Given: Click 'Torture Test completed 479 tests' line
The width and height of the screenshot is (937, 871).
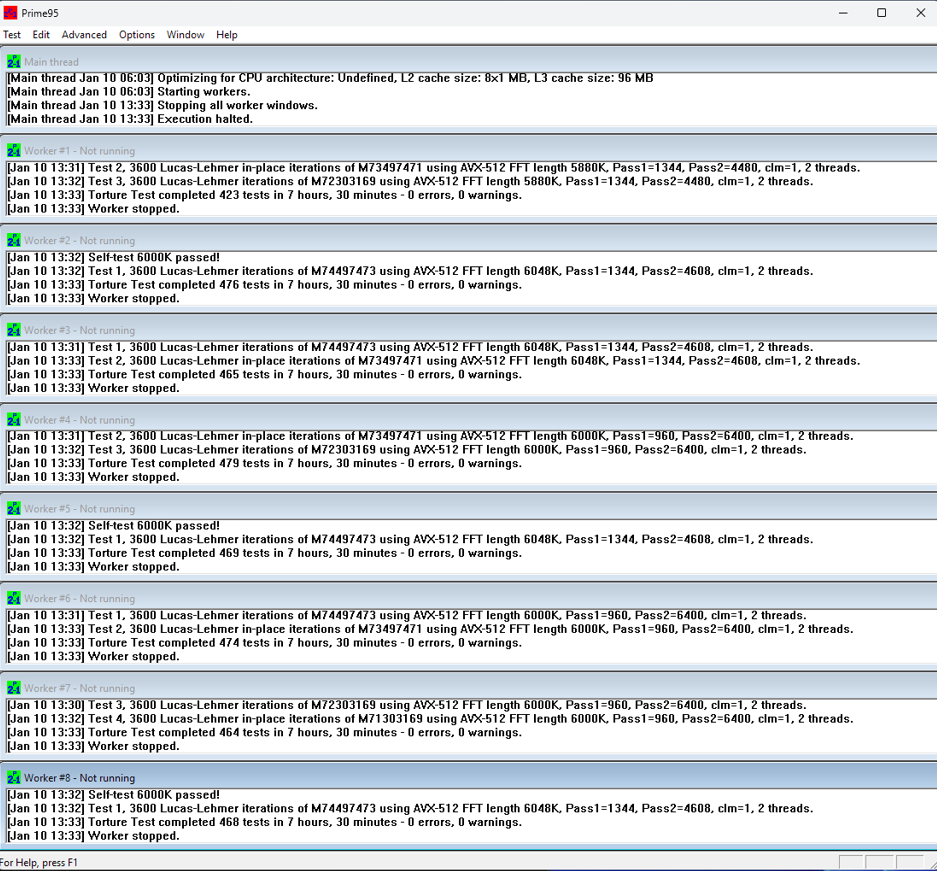Looking at the screenshot, I should 264,463.
